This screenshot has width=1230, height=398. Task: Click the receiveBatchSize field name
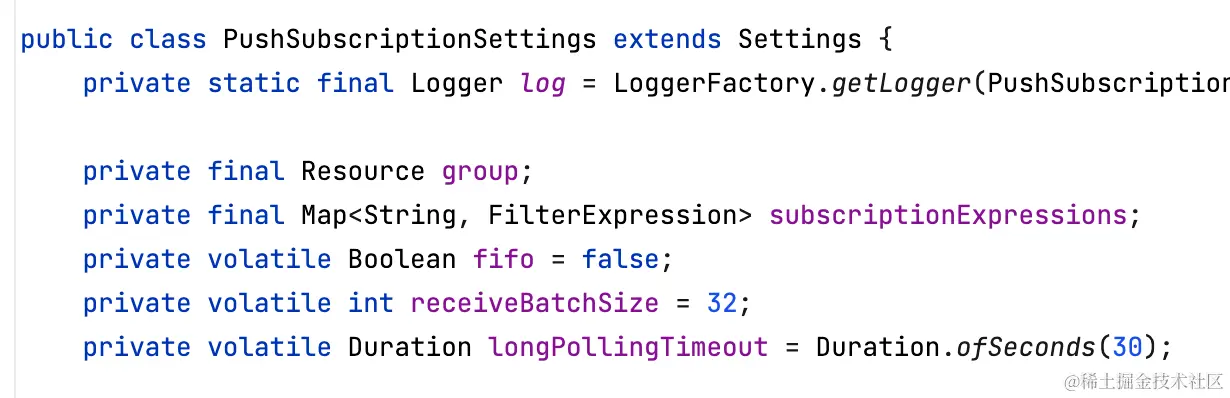pos(535,303)
